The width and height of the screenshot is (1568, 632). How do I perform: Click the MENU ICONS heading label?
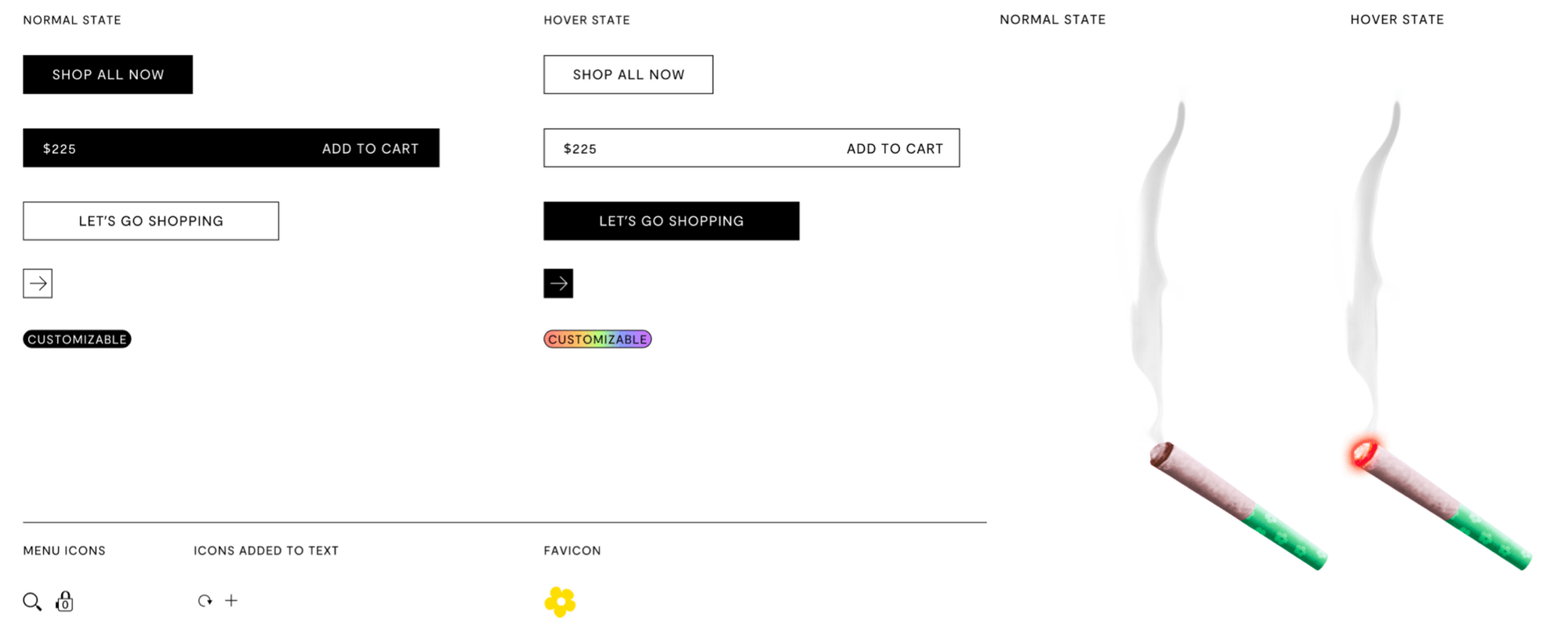[64, 550]
